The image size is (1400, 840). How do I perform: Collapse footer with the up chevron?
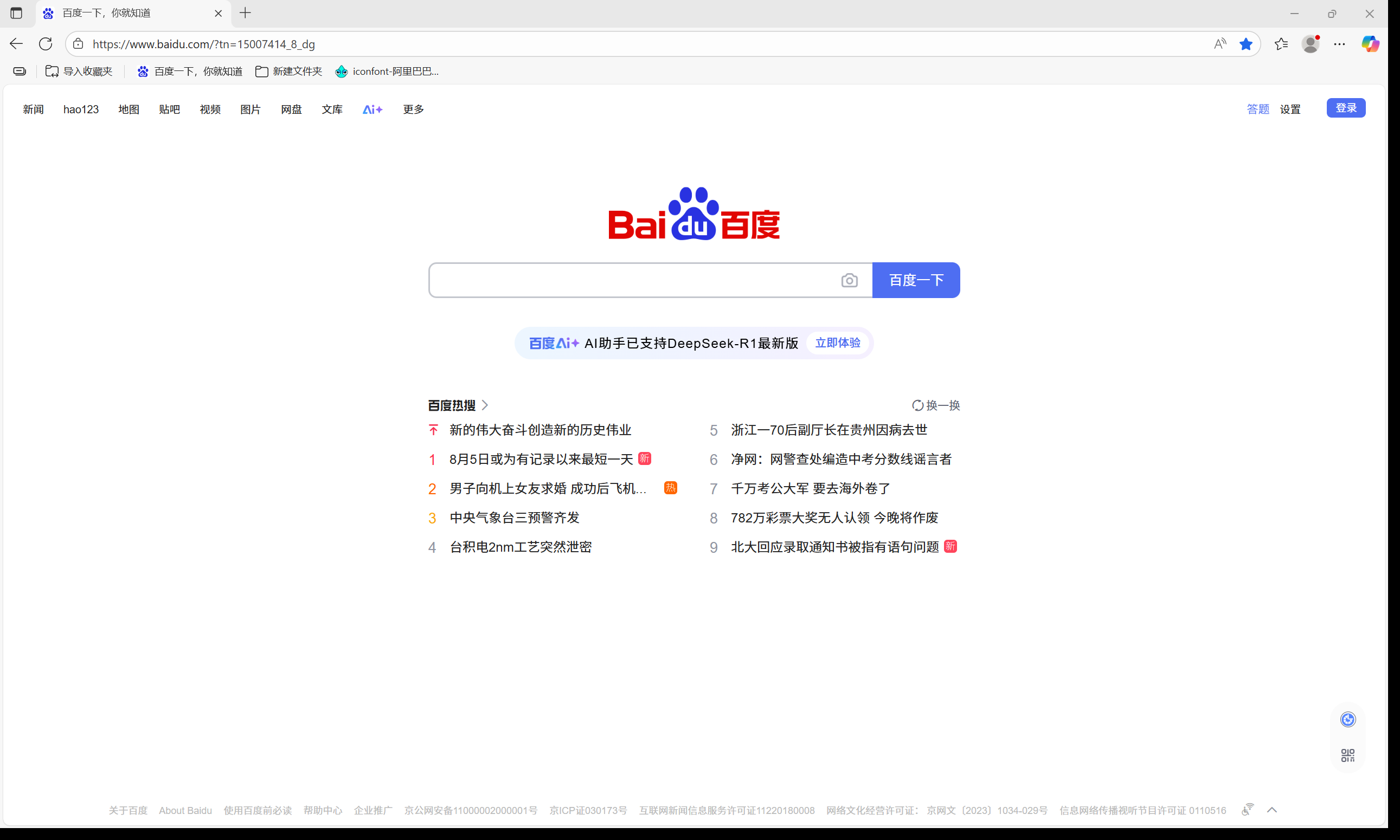pyautogui.click(x=1272, y=810)
